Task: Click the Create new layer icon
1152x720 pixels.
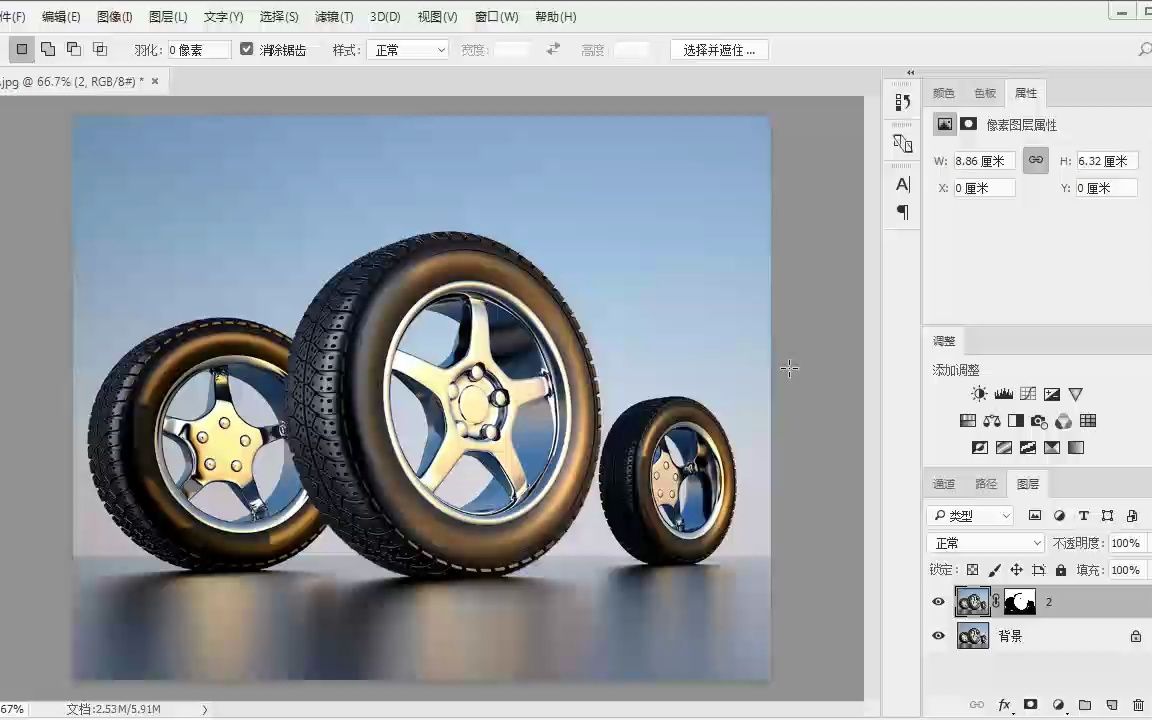Action: [1112, 705]
